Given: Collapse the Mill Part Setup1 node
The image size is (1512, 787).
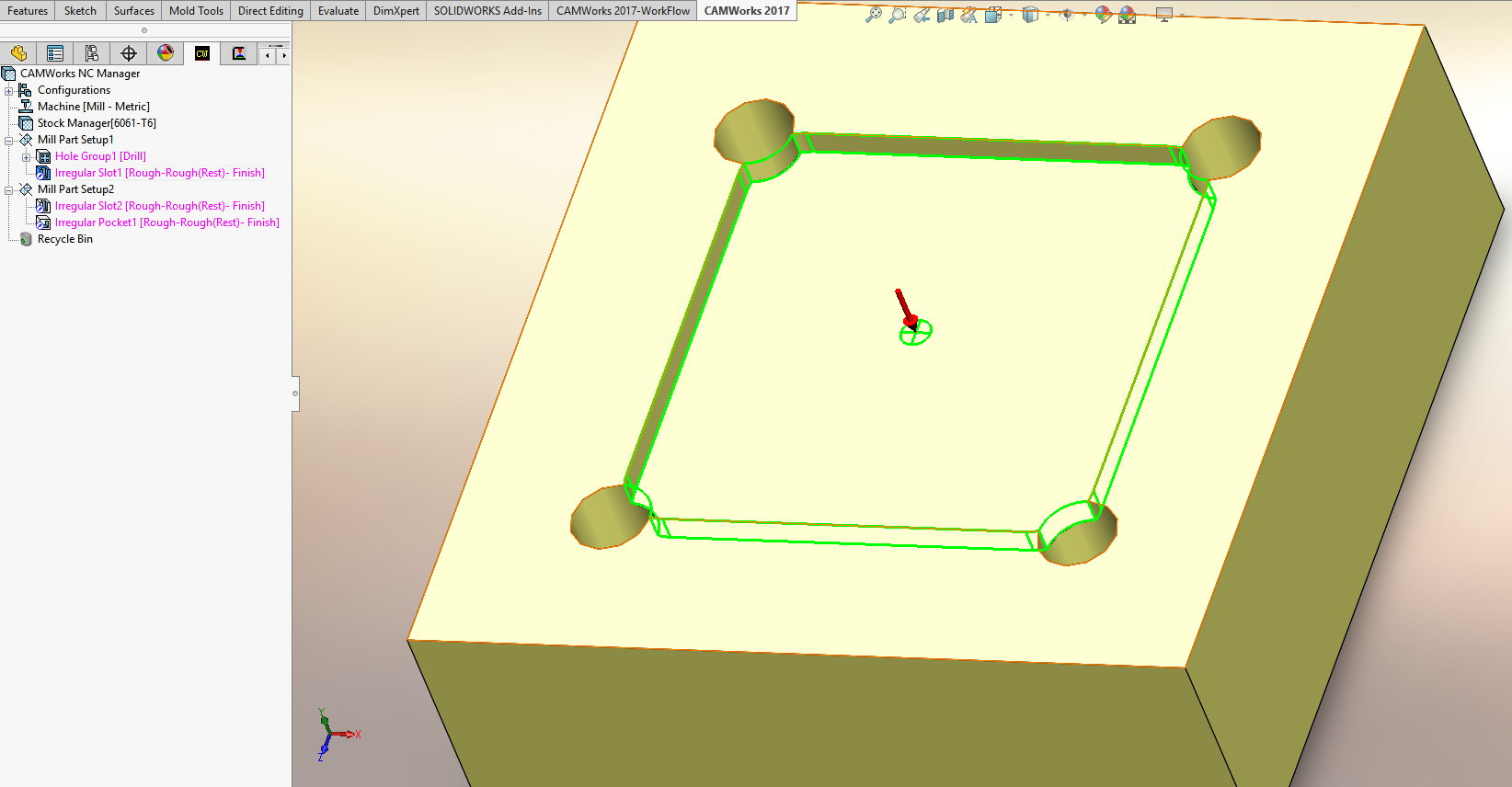Looking at the screenshot, I should click(x=9, y=140).
